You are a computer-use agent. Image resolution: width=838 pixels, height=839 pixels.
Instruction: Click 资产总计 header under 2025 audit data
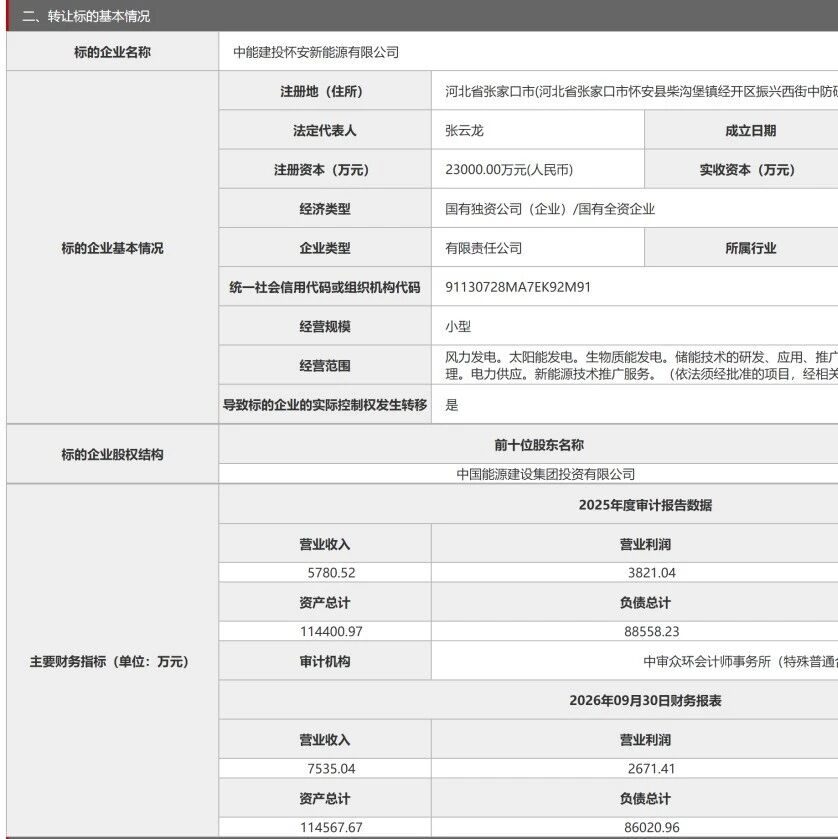325,602
